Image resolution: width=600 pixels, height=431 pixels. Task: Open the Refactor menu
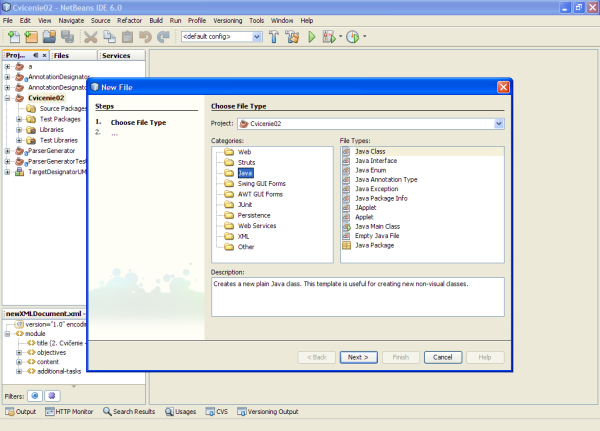(x=129, y=21)
